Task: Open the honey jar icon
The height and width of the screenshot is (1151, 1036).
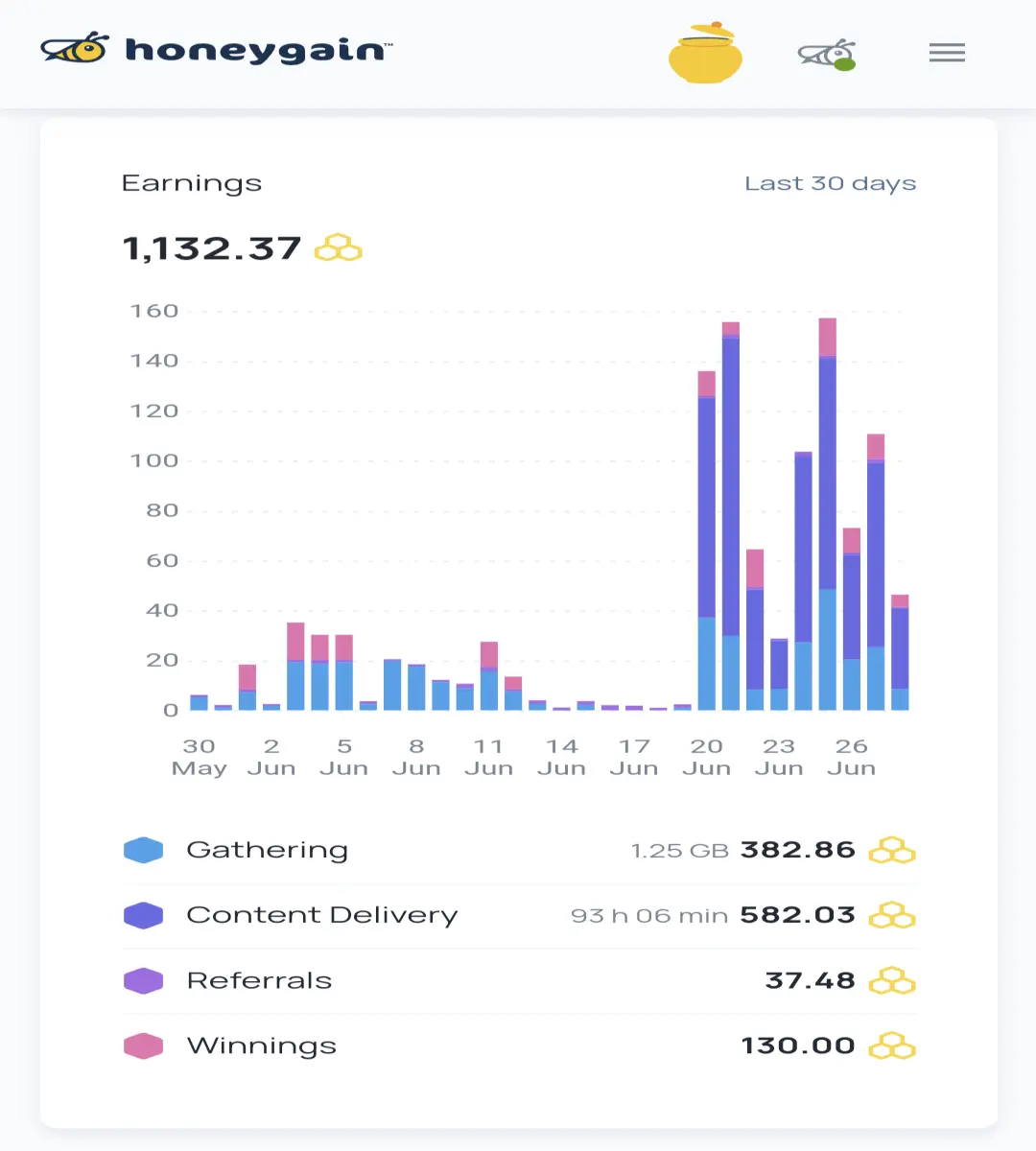Action: click(705, 53)
